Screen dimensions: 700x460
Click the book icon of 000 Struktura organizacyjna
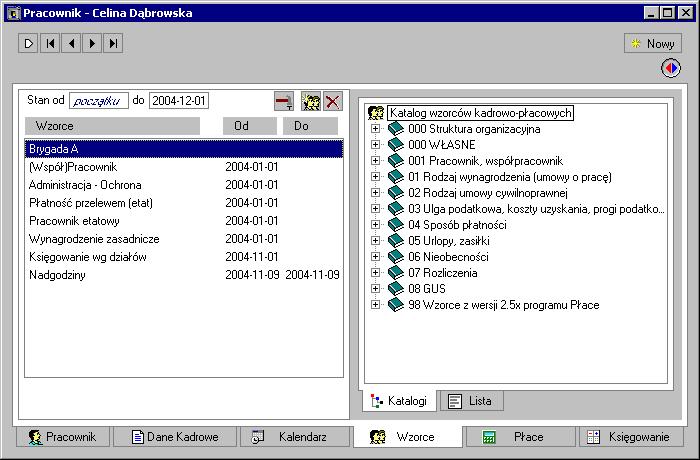tap(396, 129)
